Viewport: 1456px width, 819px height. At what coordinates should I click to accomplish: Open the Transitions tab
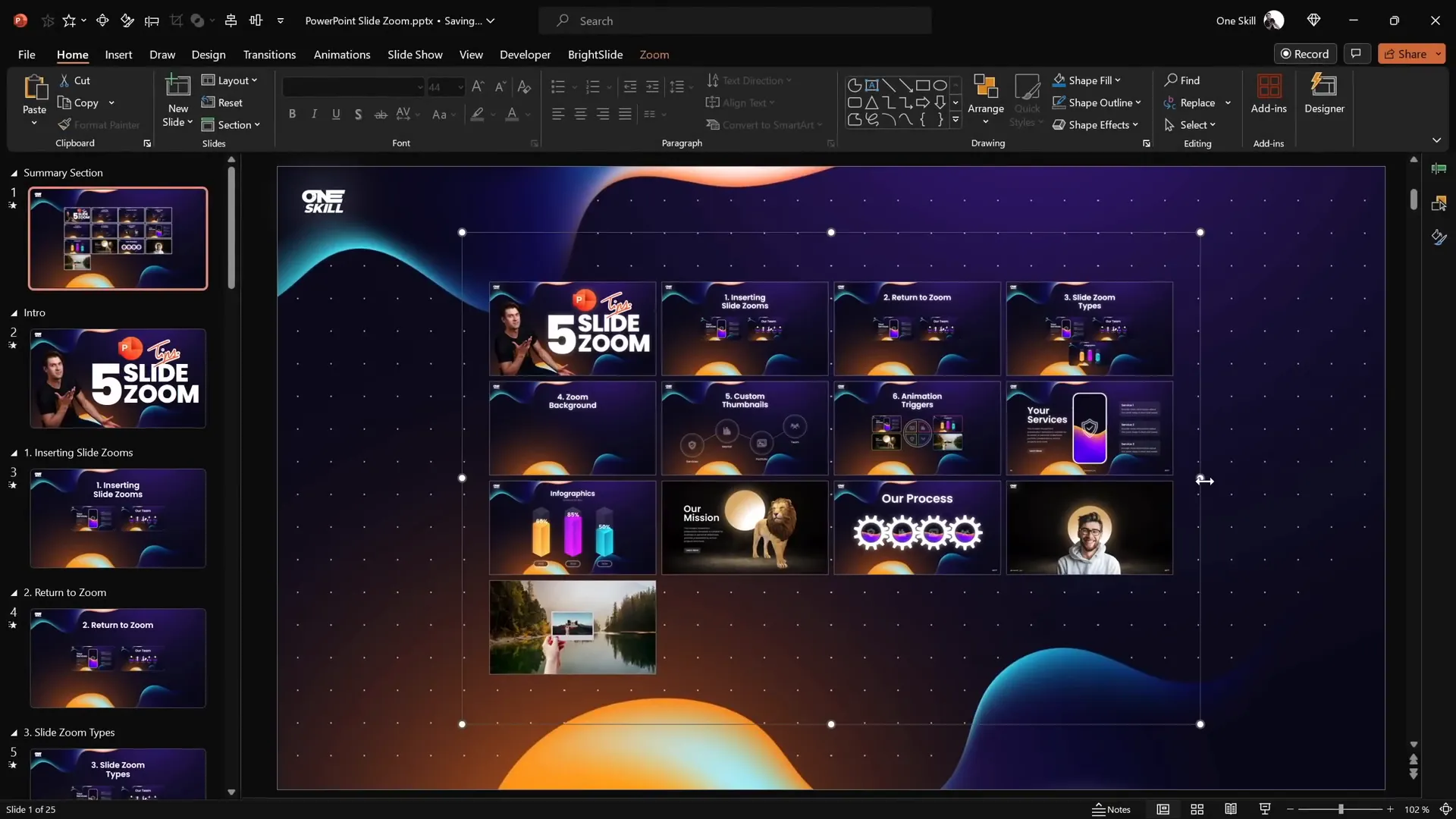(269, 55)
